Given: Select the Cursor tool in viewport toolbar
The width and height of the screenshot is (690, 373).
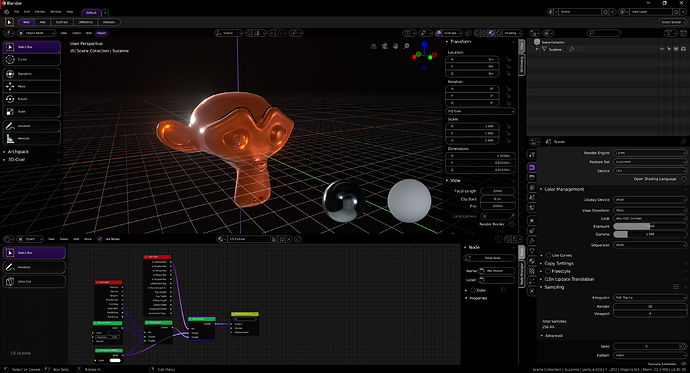Looking at the screenshot, I should pos(32,59).
